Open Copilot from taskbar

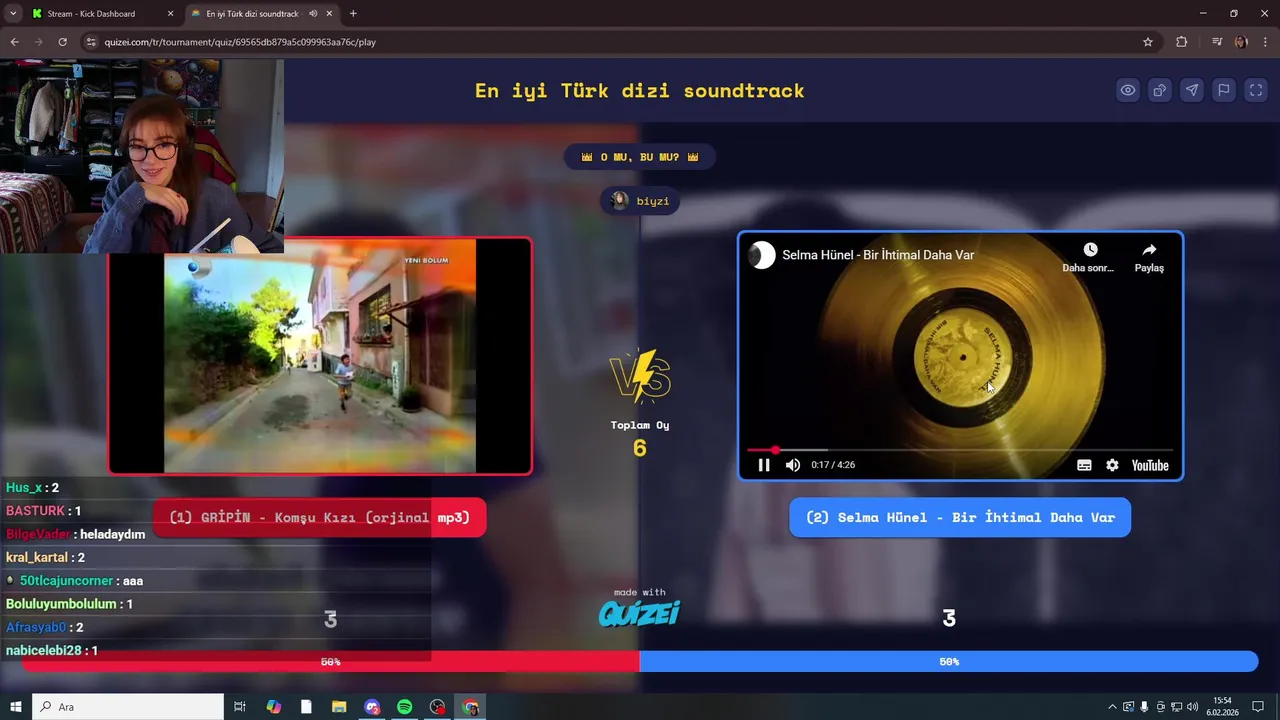(274, 707)
